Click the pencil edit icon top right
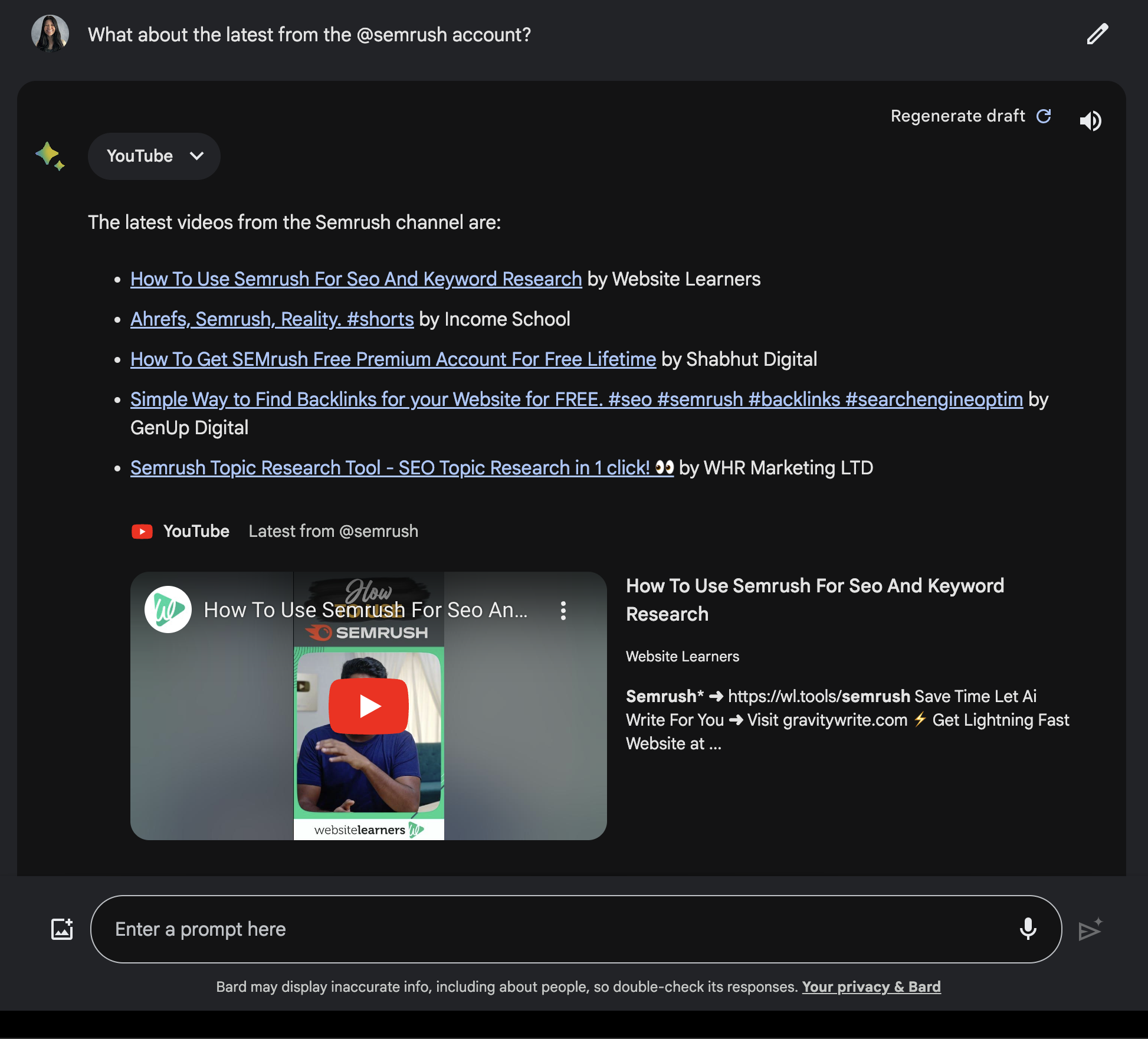 point(1097,33)
